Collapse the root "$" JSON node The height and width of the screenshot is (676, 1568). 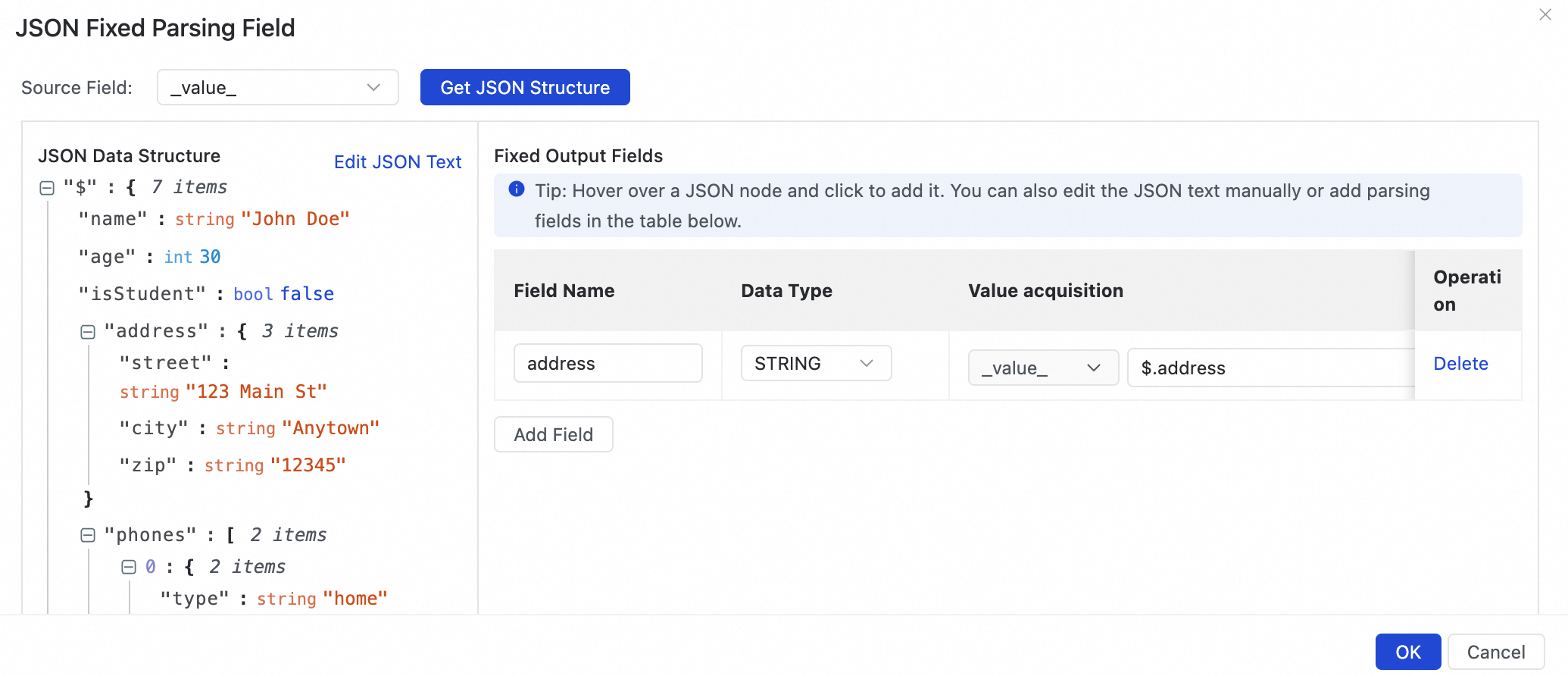(x=47, y=188)
